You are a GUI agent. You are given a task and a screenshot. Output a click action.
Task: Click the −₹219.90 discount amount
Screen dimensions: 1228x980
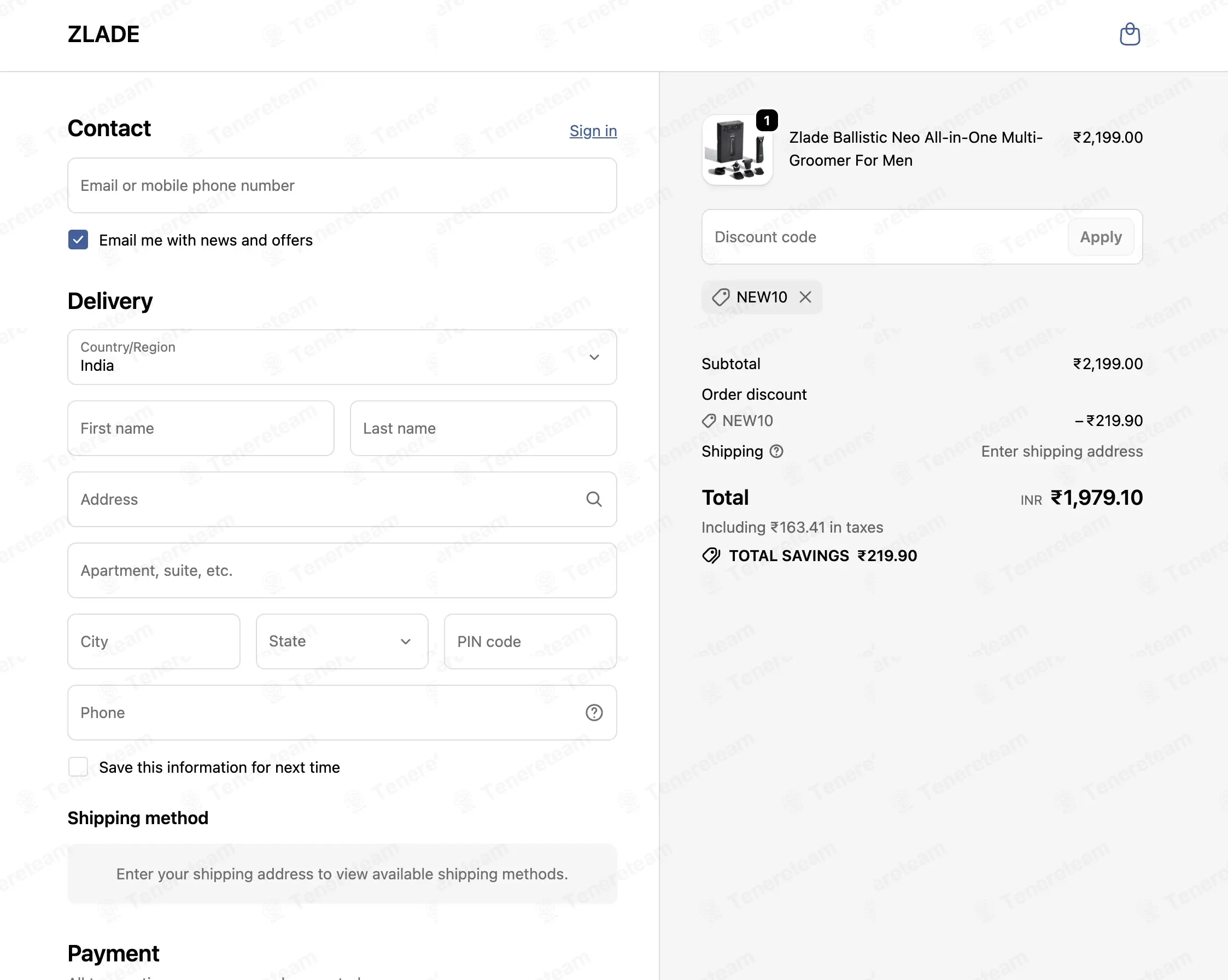tap(1108, 421)
